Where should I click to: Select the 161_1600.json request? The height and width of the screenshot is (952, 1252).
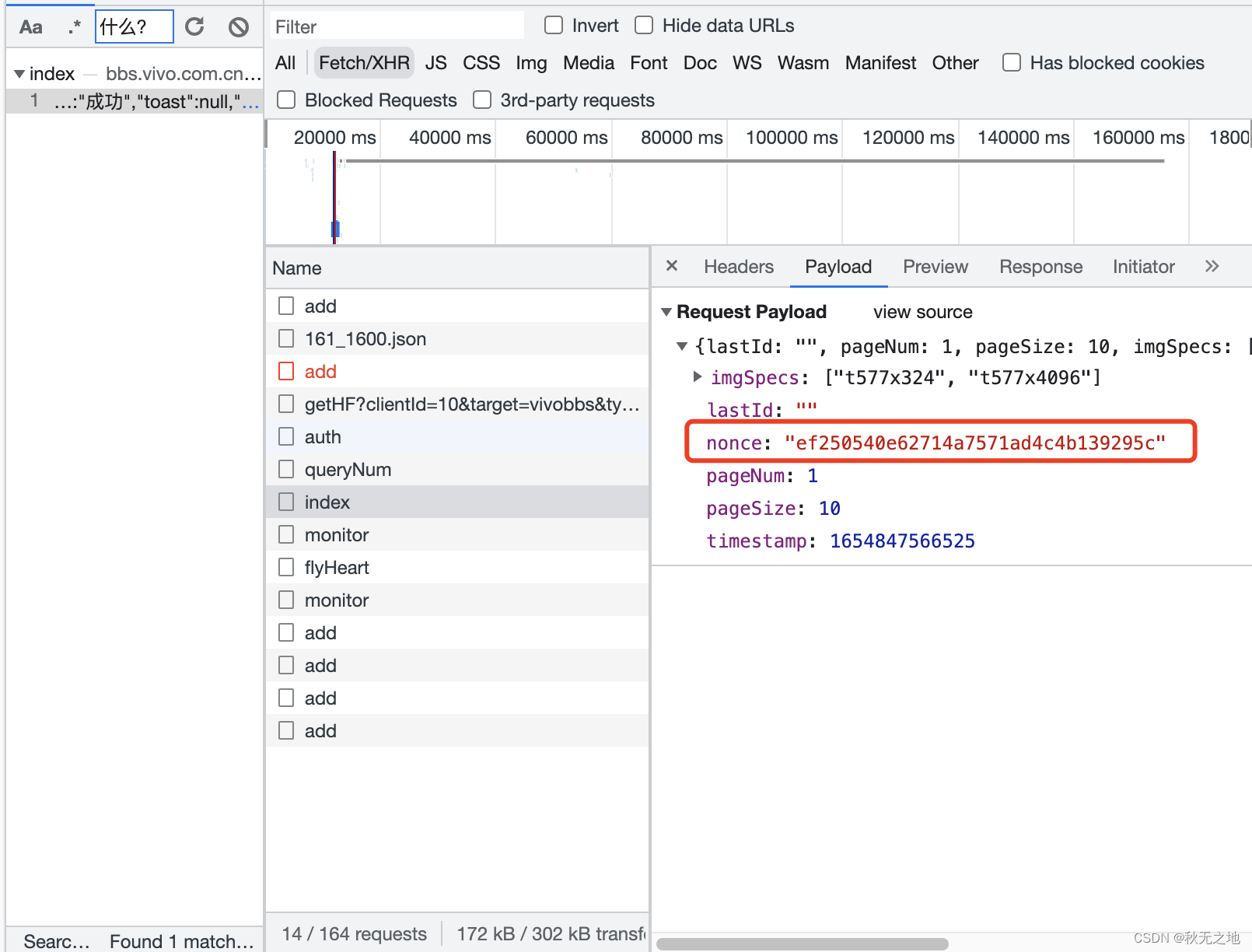point(457,338)
